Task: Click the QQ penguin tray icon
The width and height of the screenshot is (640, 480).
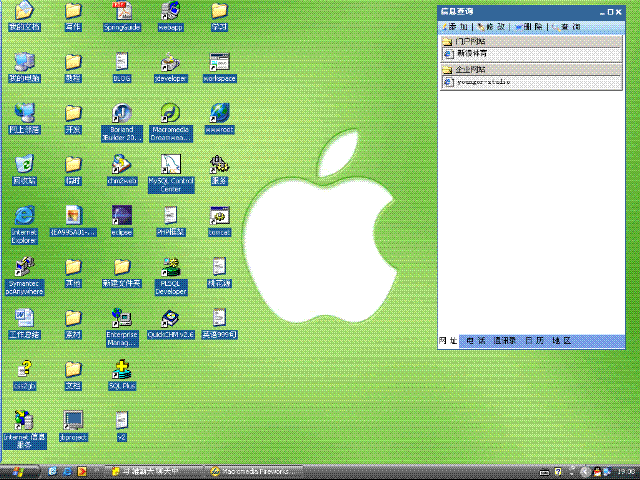Action: (597, 472)
